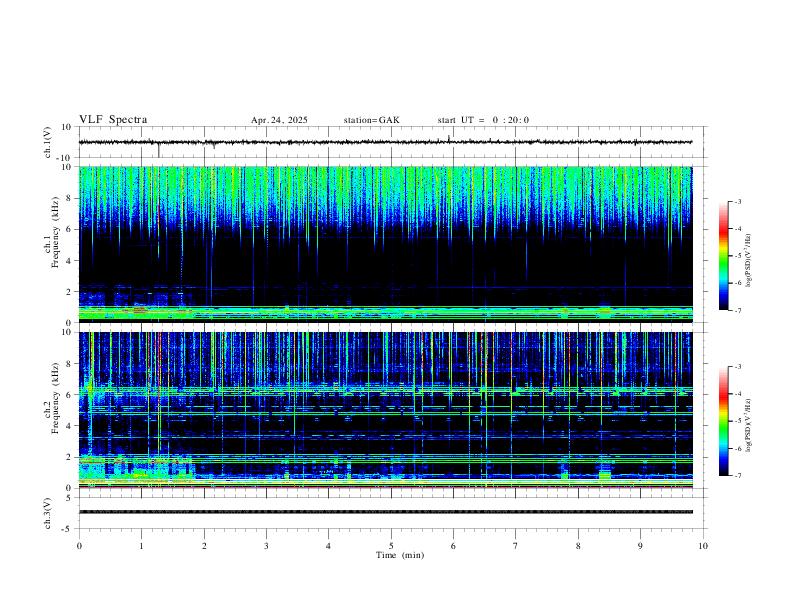792x612 pixels.
Task: Click the "VLF Spectra" plot title
Action: click(113, 120)
